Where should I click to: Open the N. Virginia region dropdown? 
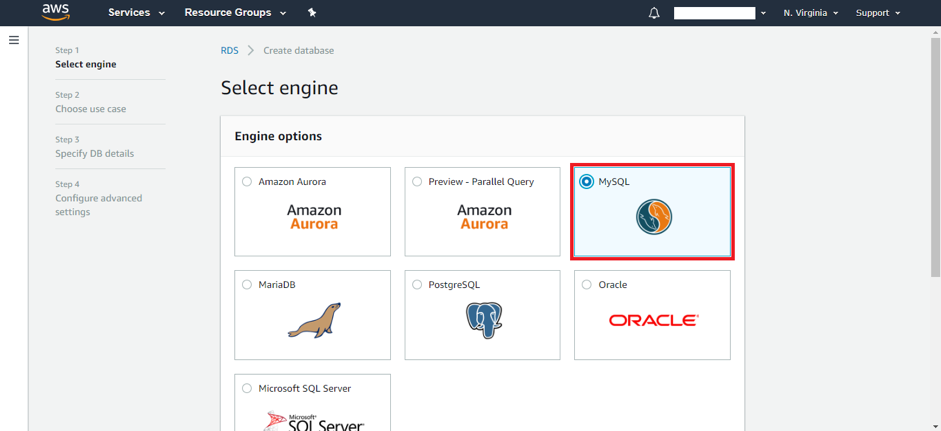810,13
